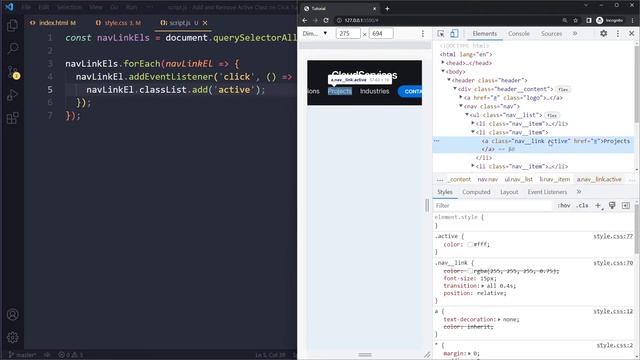This screenshot has height=360, width=640.
Task: Open style.css:70 source link for .nav__link
Action: pyautogui.click(x=613, y=263)
